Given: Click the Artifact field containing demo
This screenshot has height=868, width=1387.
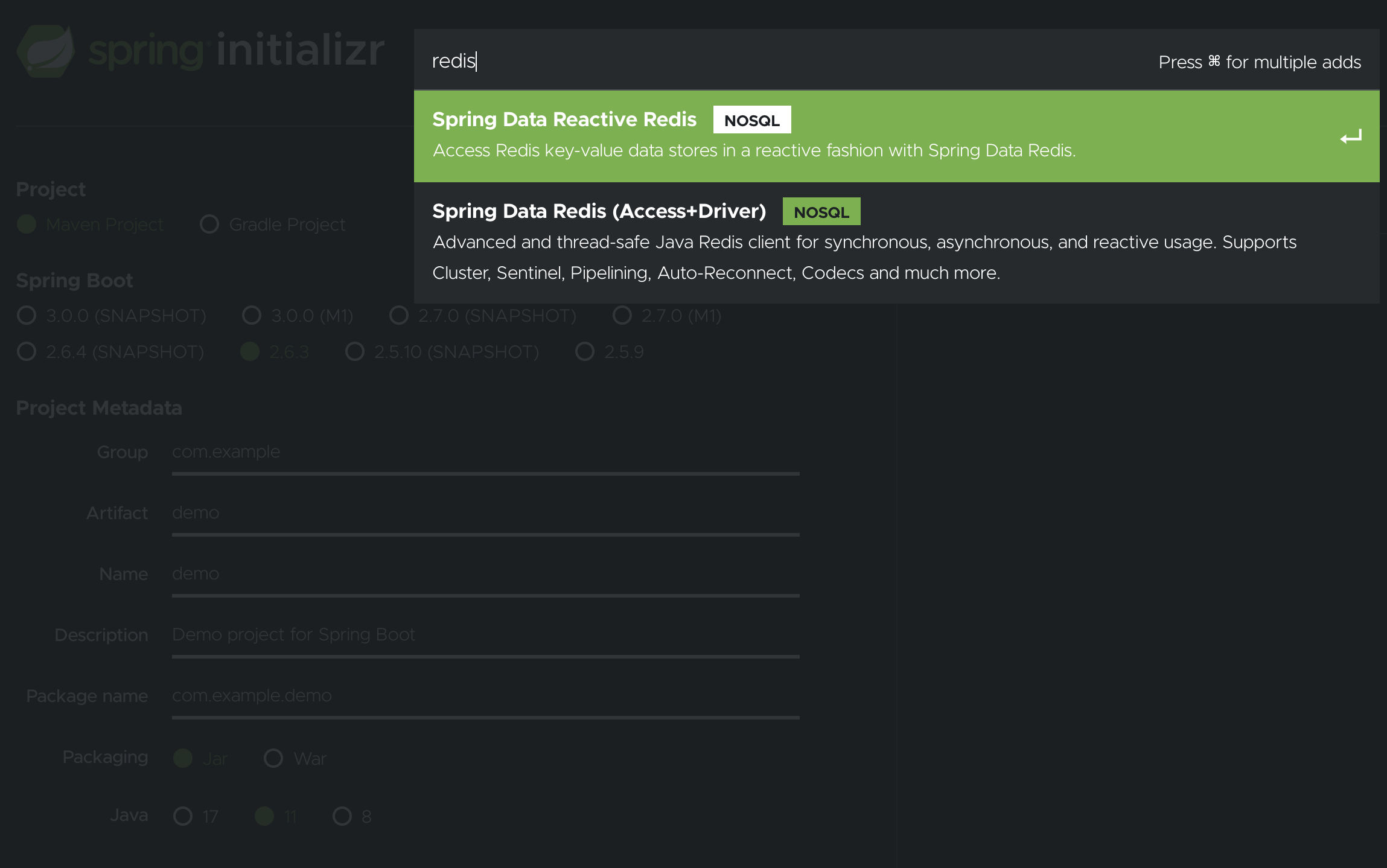Looking at the screenshot, I should 422,512.
